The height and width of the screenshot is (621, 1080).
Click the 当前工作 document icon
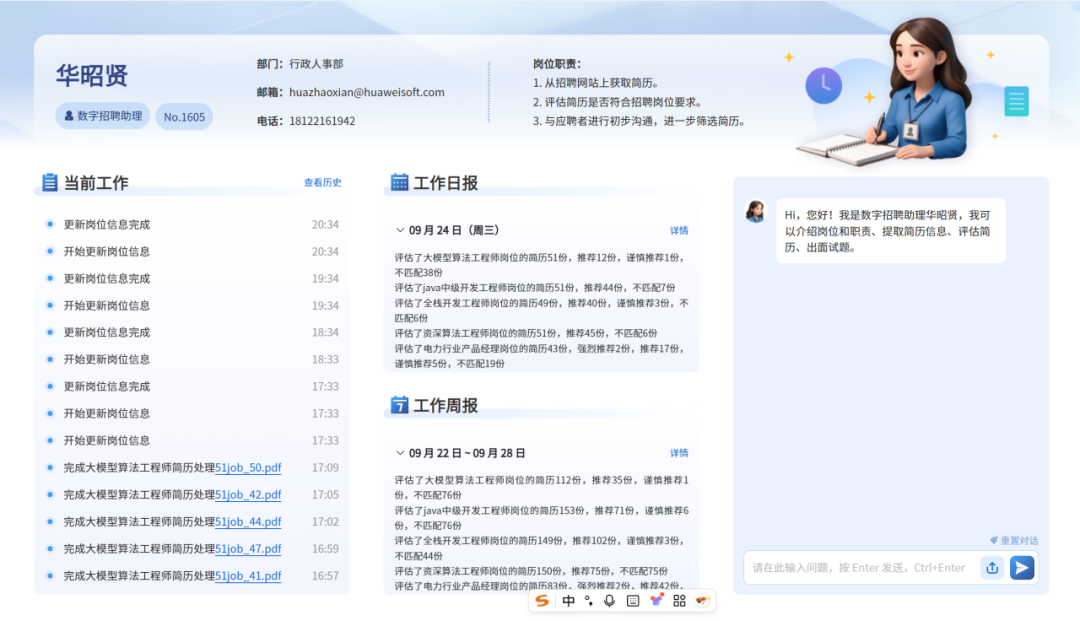coord(49,182)
